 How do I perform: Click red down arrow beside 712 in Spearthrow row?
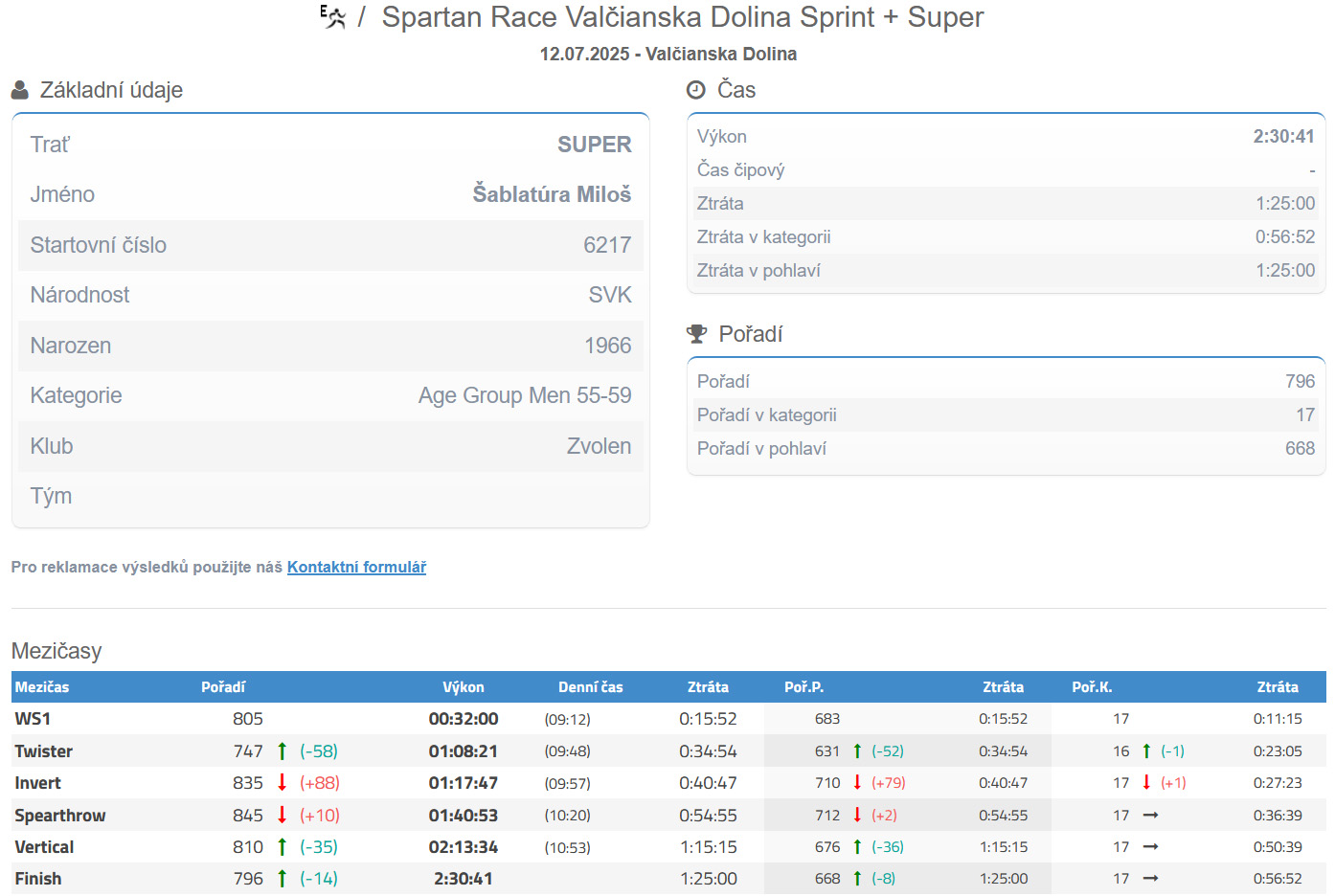point(857,816)
